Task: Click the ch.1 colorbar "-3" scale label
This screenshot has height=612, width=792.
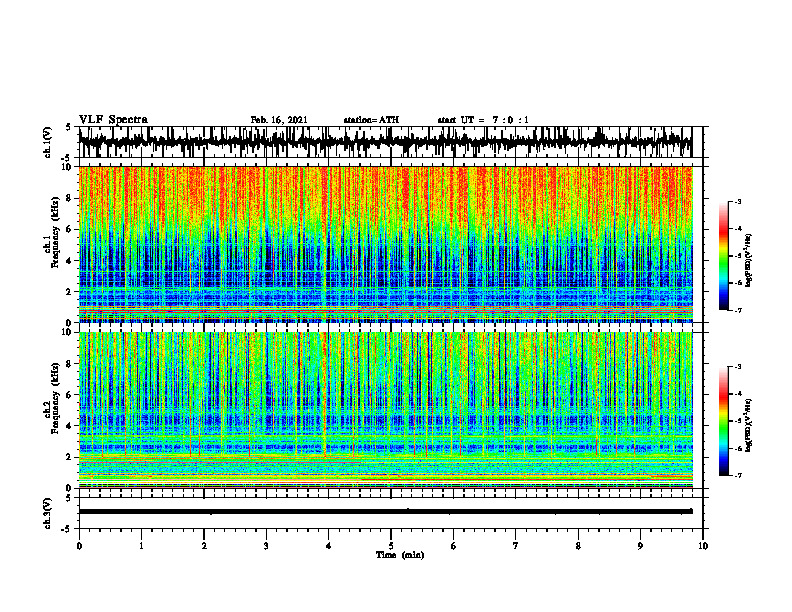Action: point(738,201)
